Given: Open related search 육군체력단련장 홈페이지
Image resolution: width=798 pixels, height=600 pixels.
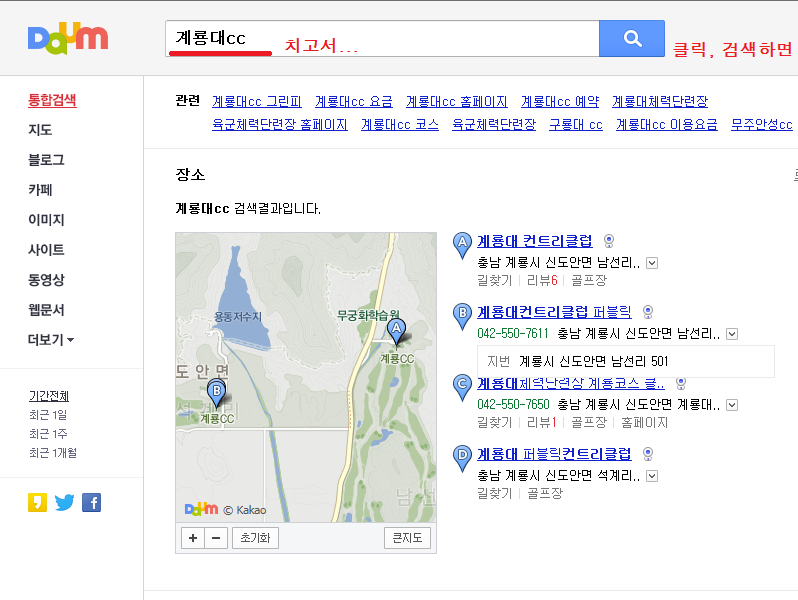Looking at the screenshot, I should pos(280,124).
